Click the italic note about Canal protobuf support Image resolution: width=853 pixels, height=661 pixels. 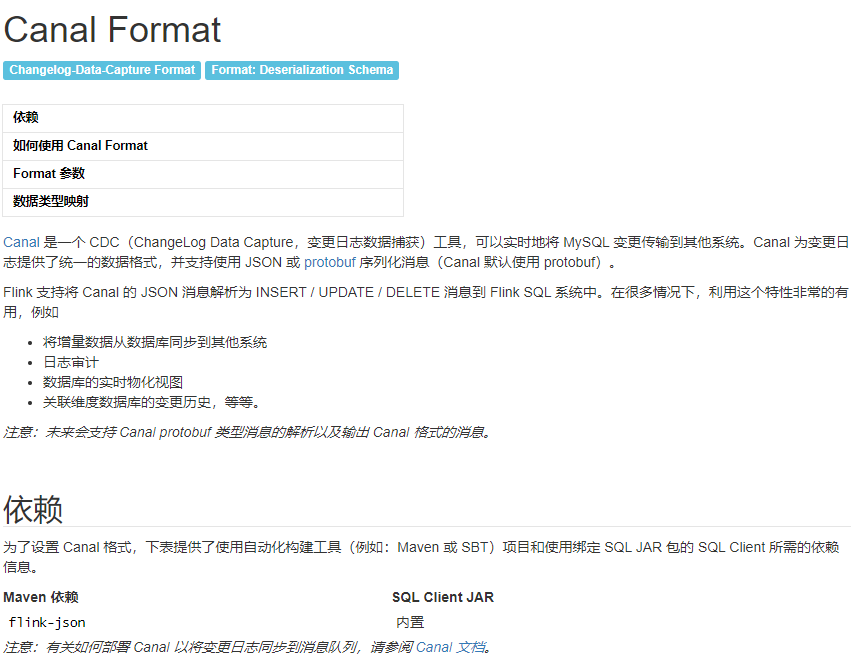248,433
